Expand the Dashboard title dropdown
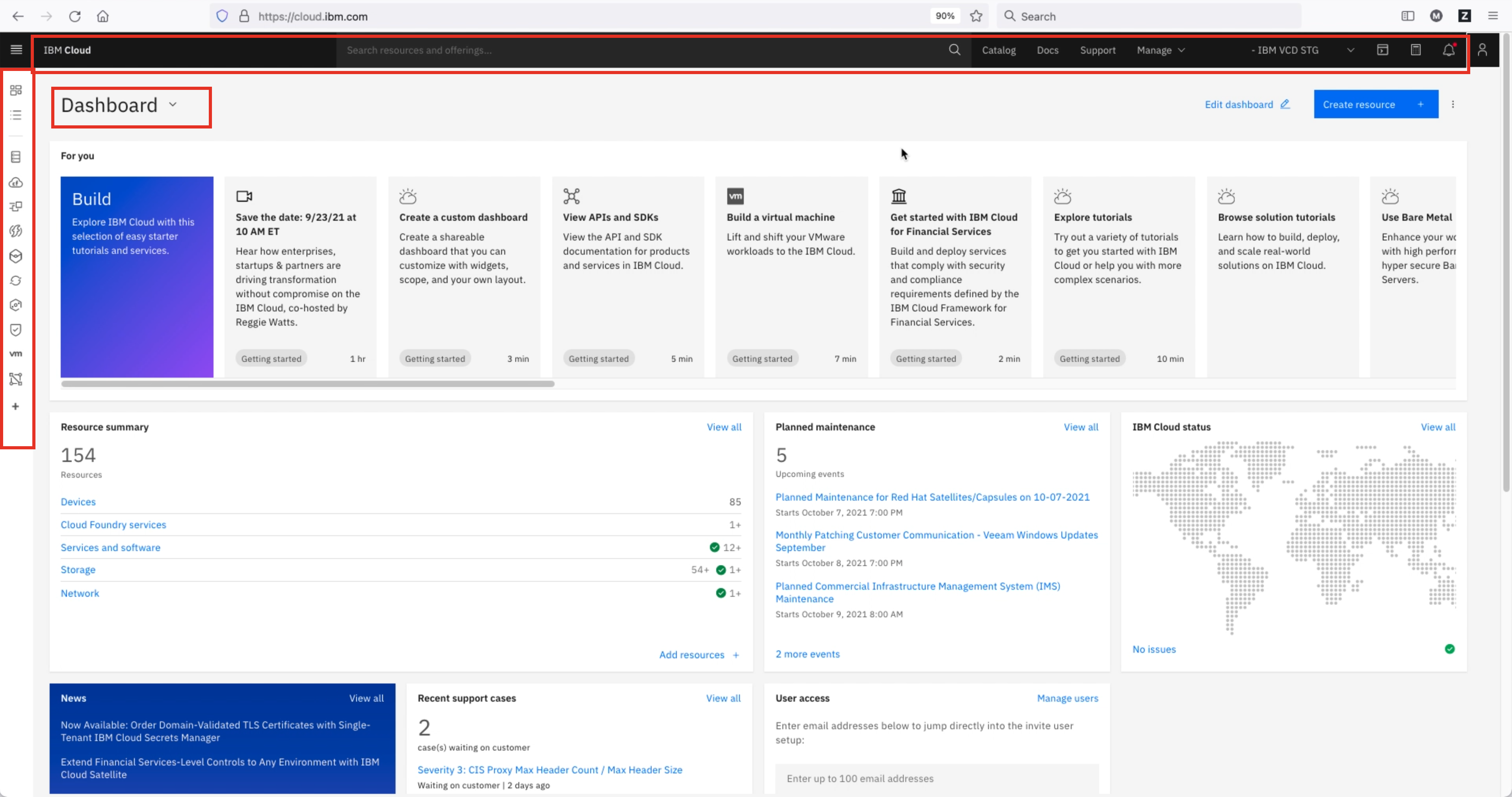The height and width of the screenshot is (797, 1512). pos(173,105)
